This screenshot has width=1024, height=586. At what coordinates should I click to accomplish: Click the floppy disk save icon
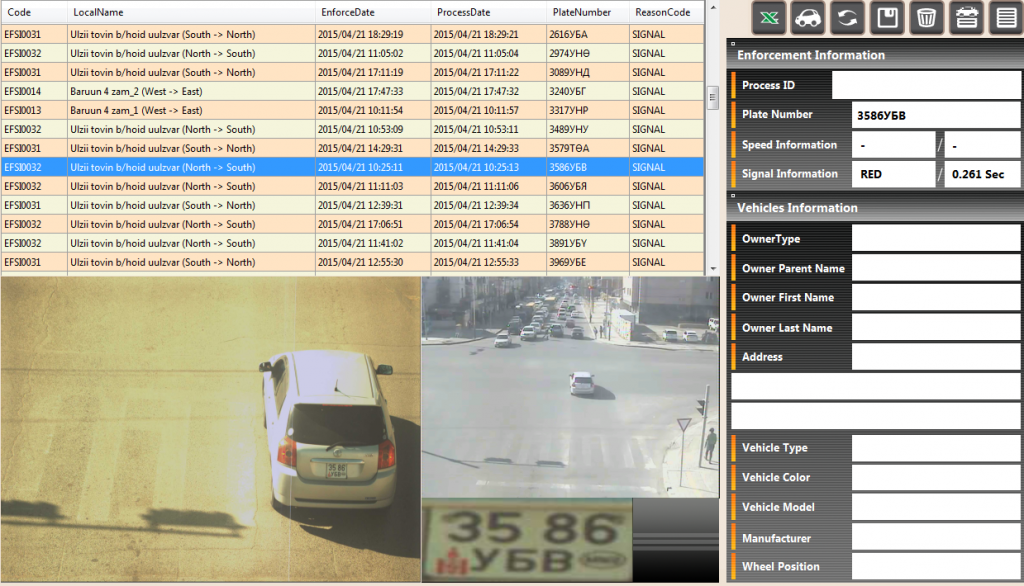click(x=887, y=18)
